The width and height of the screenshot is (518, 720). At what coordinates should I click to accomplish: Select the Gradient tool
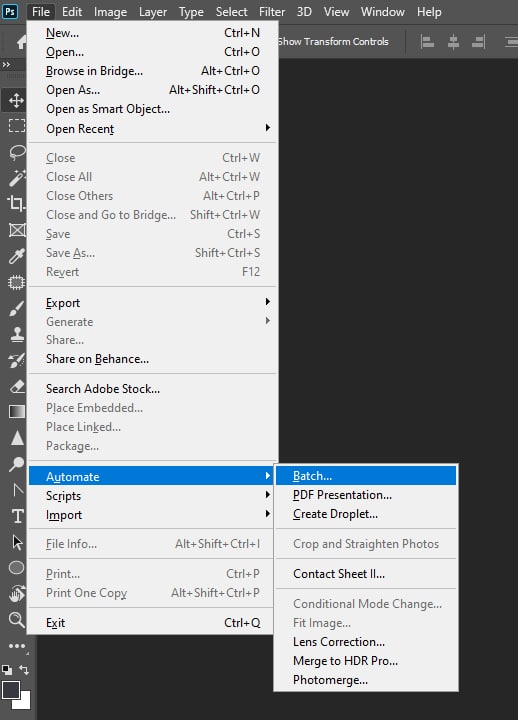coord(17,412)
